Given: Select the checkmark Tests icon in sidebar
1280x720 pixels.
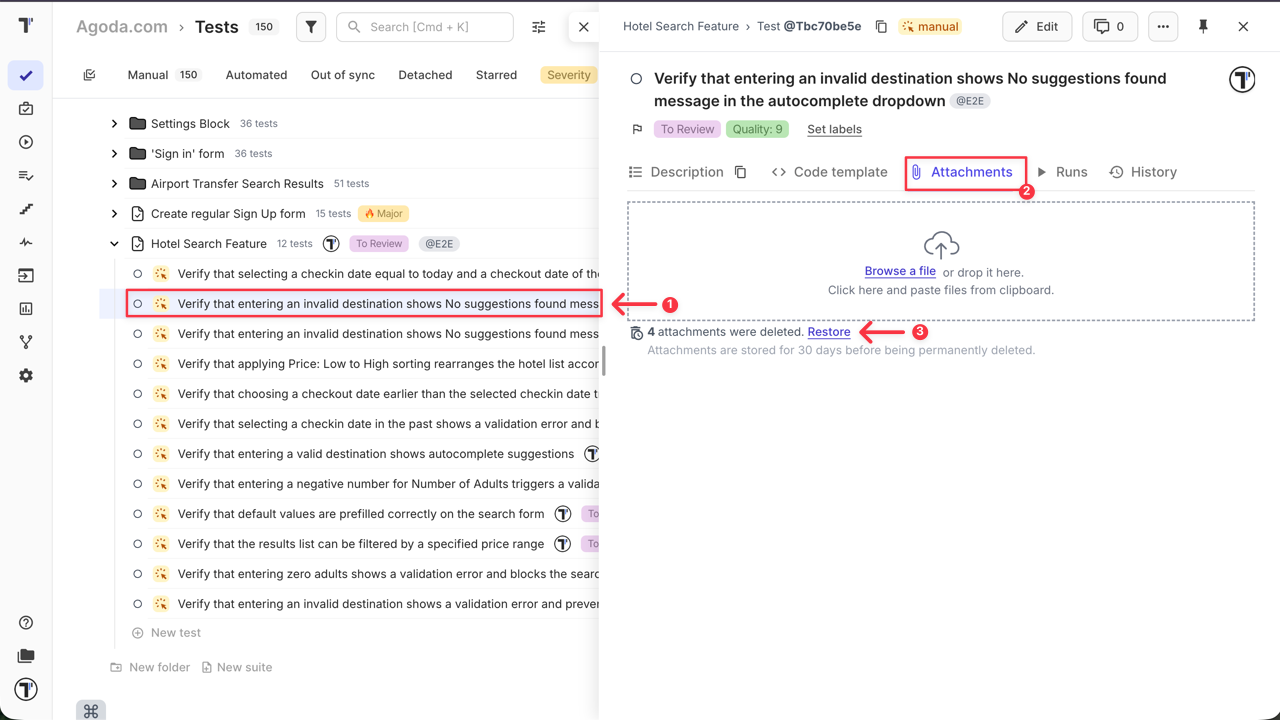Looking at the screenshot, I should pos(26,74).
